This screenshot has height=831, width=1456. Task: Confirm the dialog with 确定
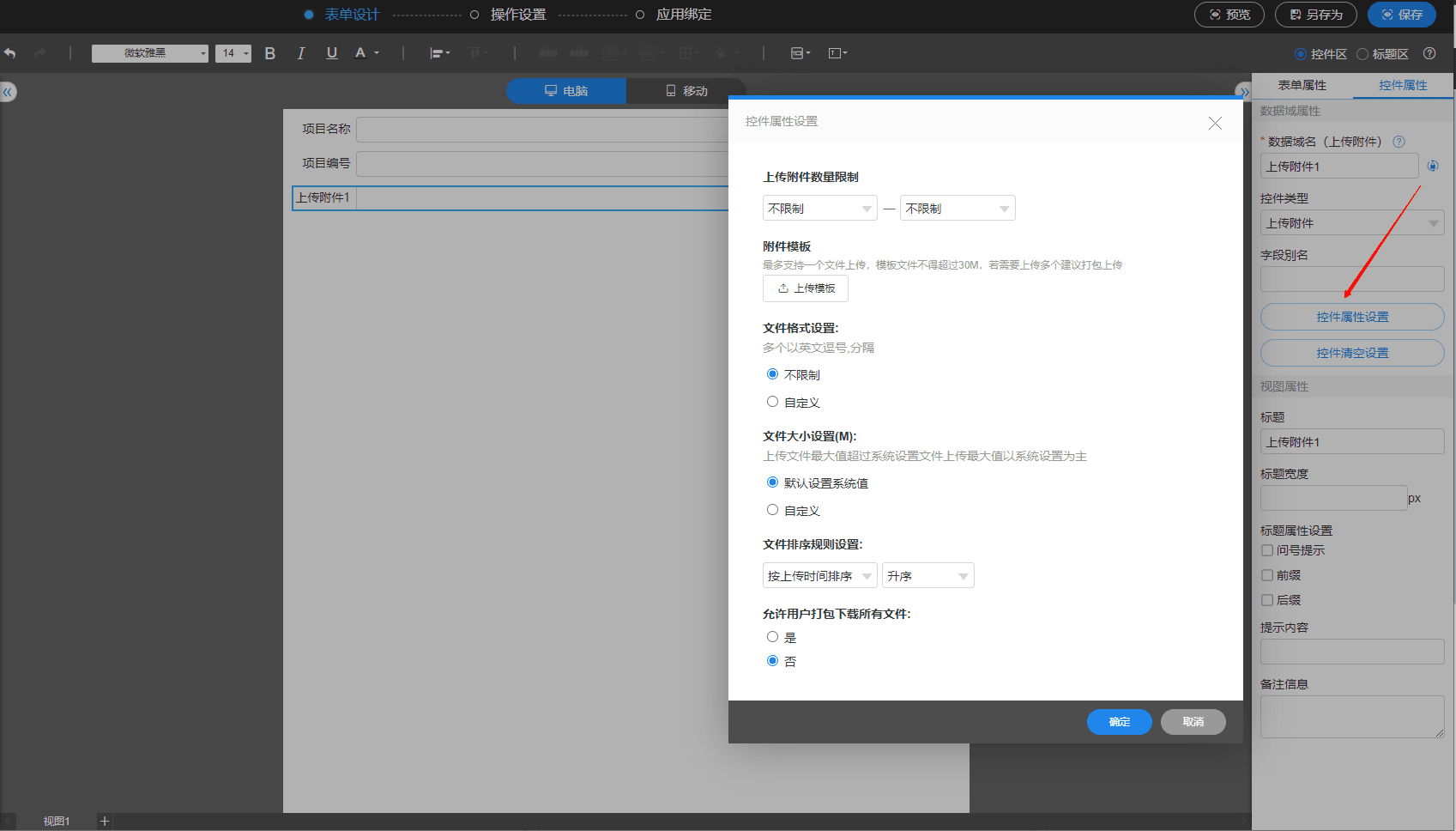[x=1120, y=722]
